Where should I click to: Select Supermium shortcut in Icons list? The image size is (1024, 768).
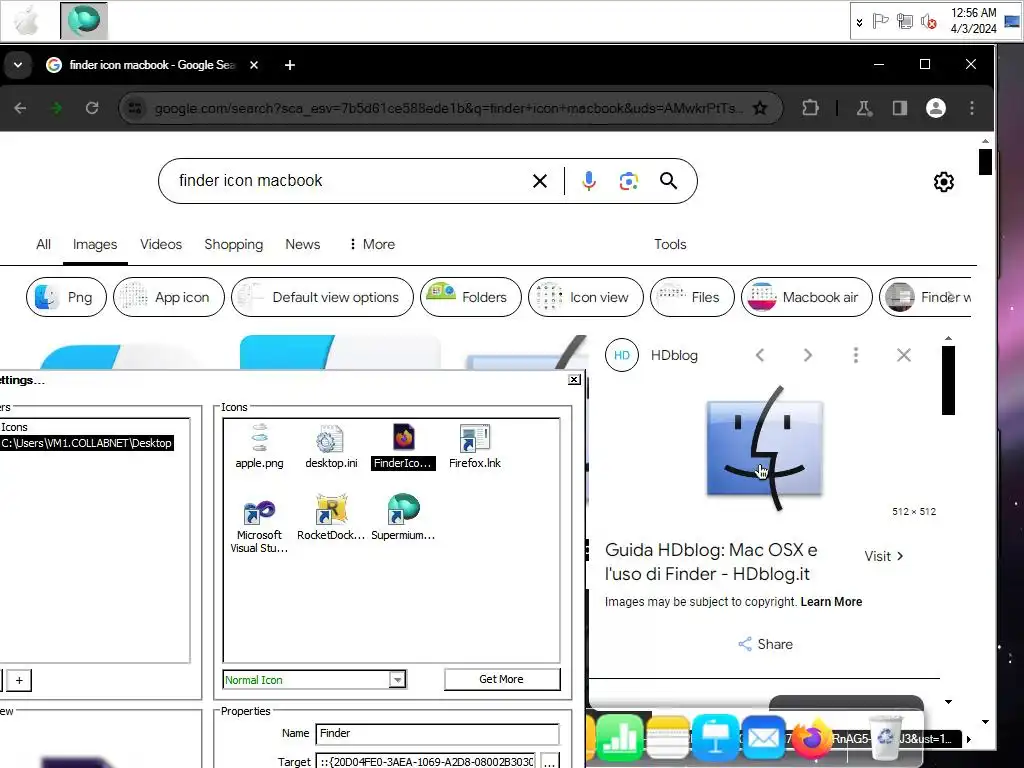tap(403, 519)
